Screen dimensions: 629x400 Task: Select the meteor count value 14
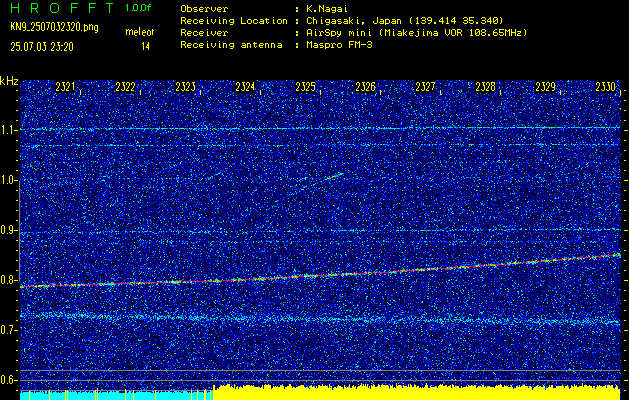coord(145,47)
